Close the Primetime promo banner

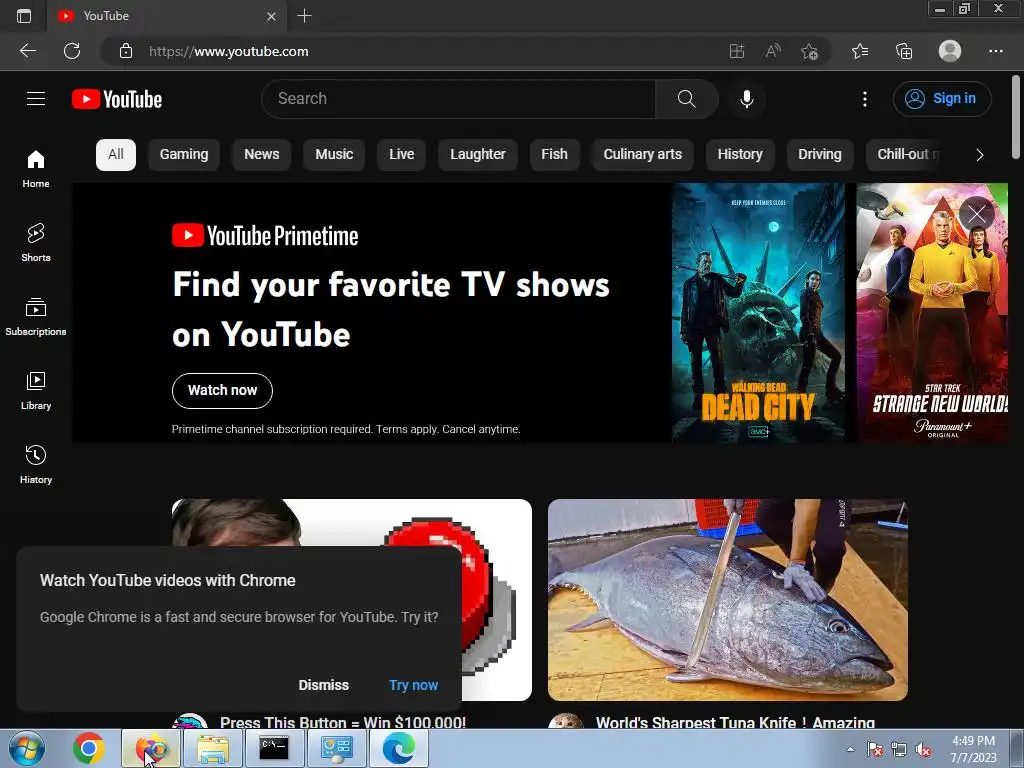click(x=976, y=214)
